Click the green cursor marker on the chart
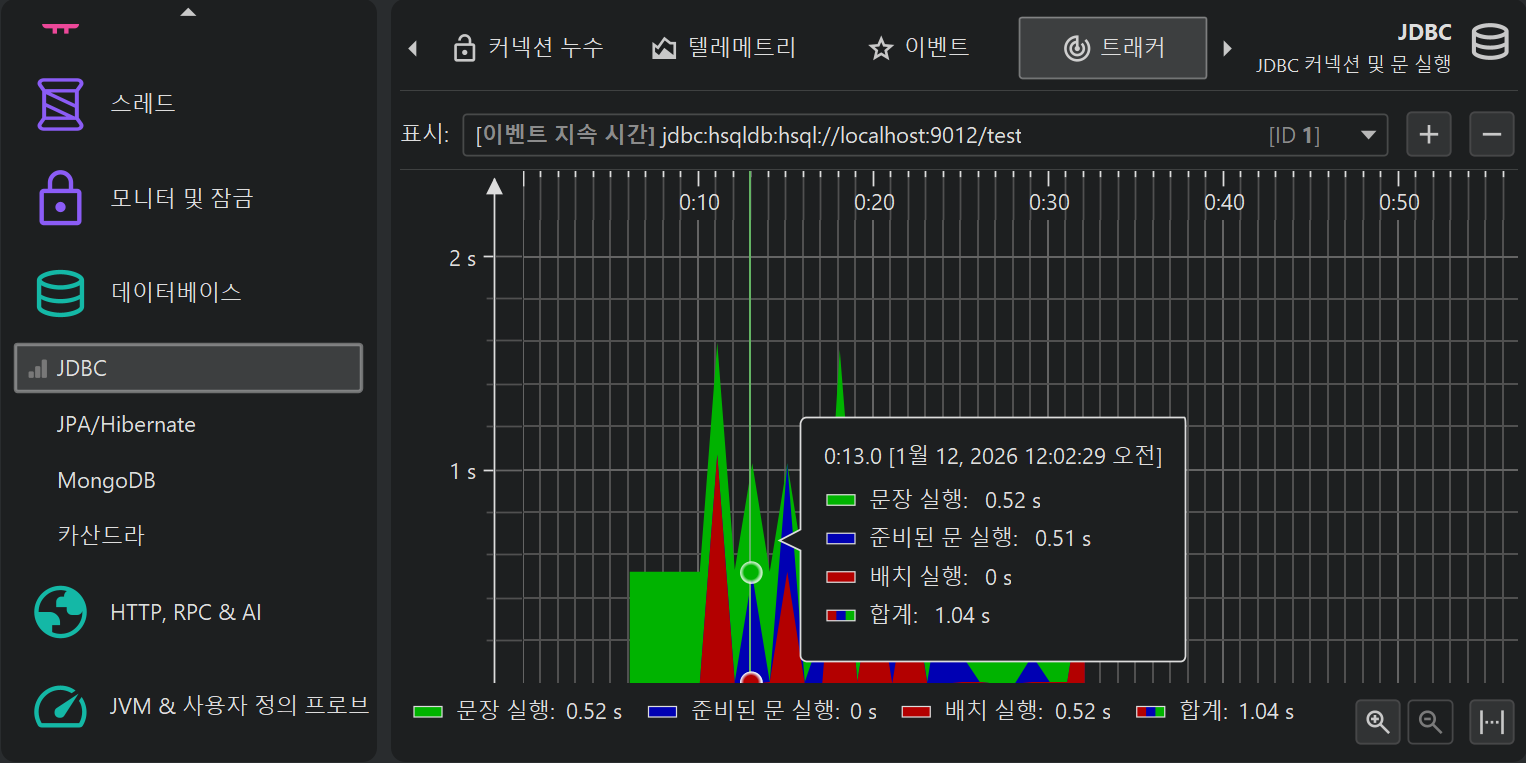This screenshot has height=763, width=1526. point(751,573)
